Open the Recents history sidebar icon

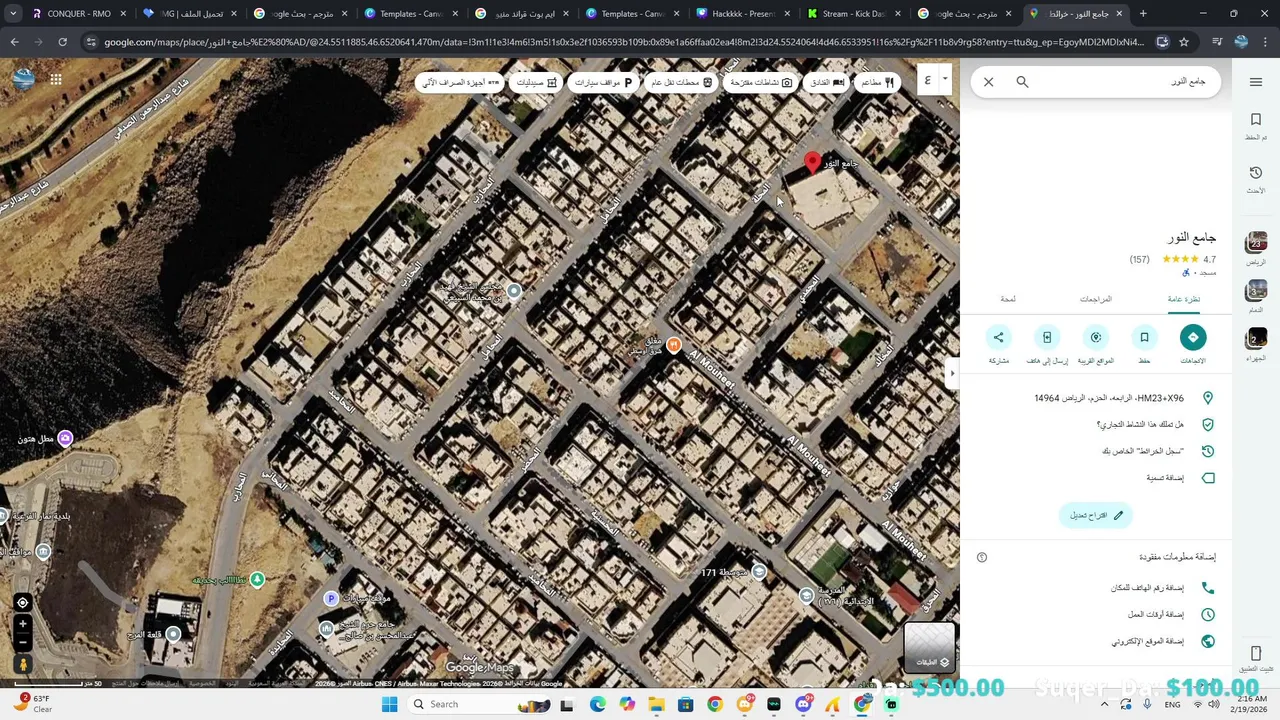[x=1256, y=179]
